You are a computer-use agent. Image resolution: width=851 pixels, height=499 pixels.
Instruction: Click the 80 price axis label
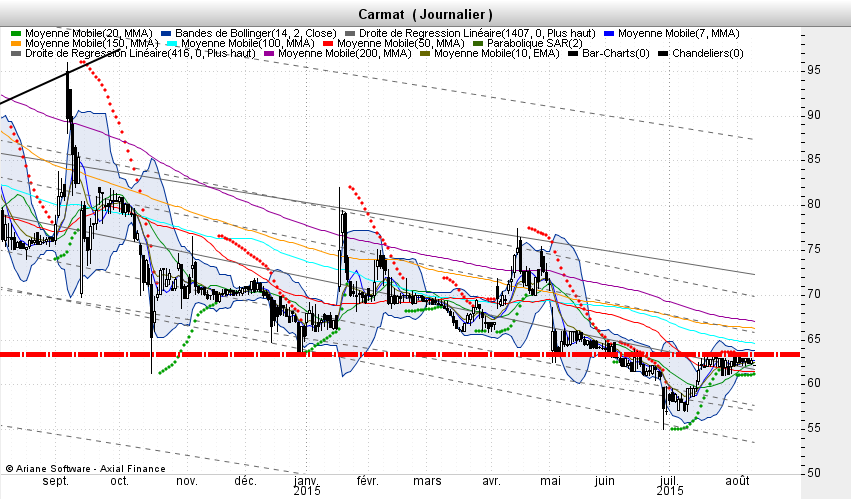[814, 205]
